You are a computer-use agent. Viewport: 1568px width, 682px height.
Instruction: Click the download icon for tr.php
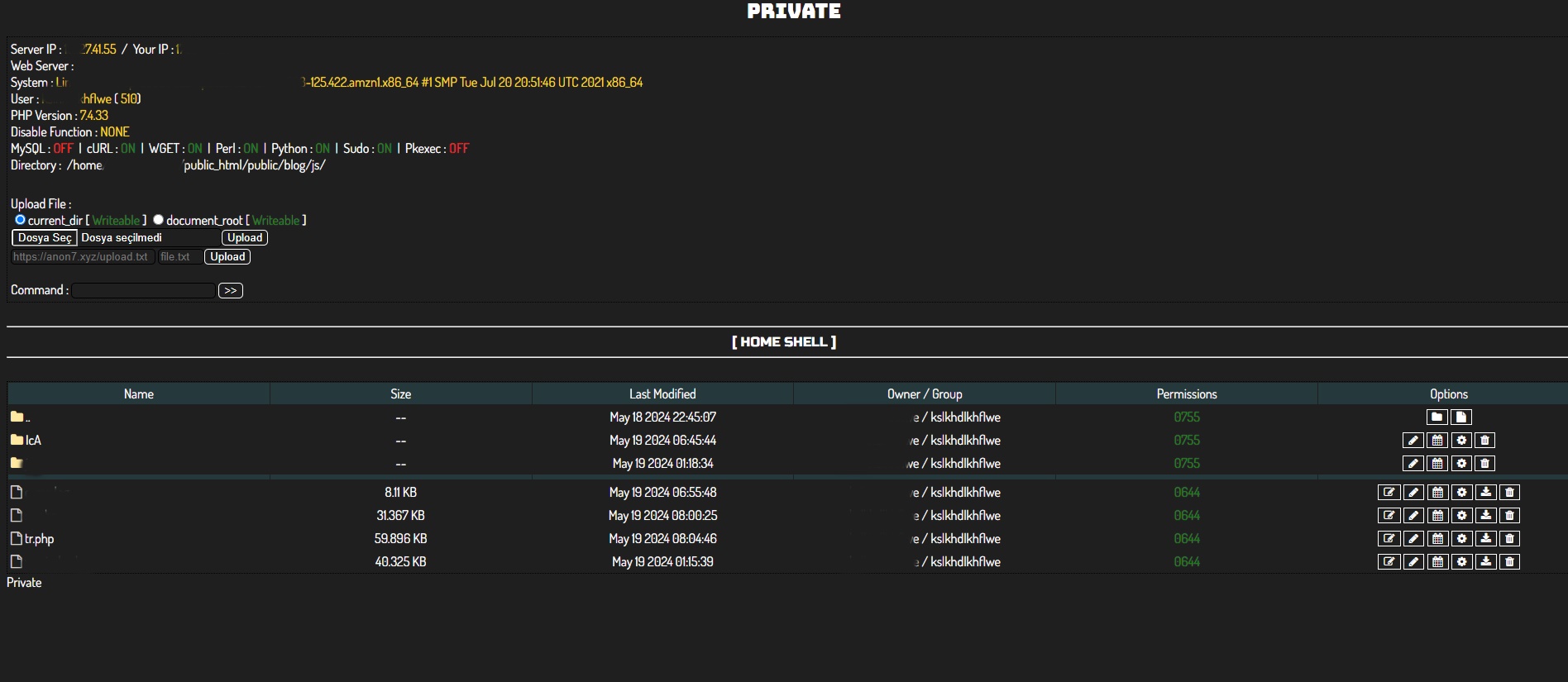[1486, 539]
